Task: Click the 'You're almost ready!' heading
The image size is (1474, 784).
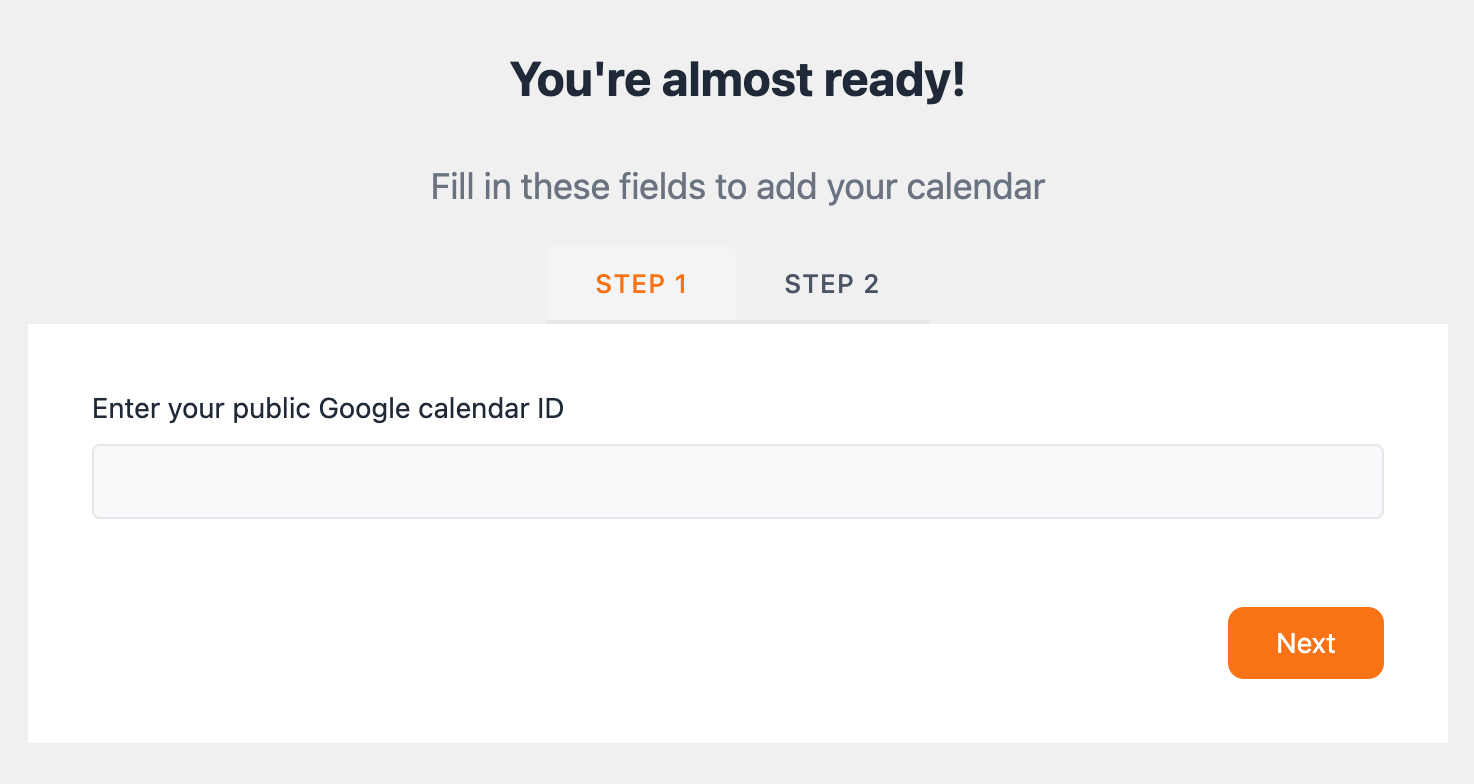Action: [x=738, y=79]
